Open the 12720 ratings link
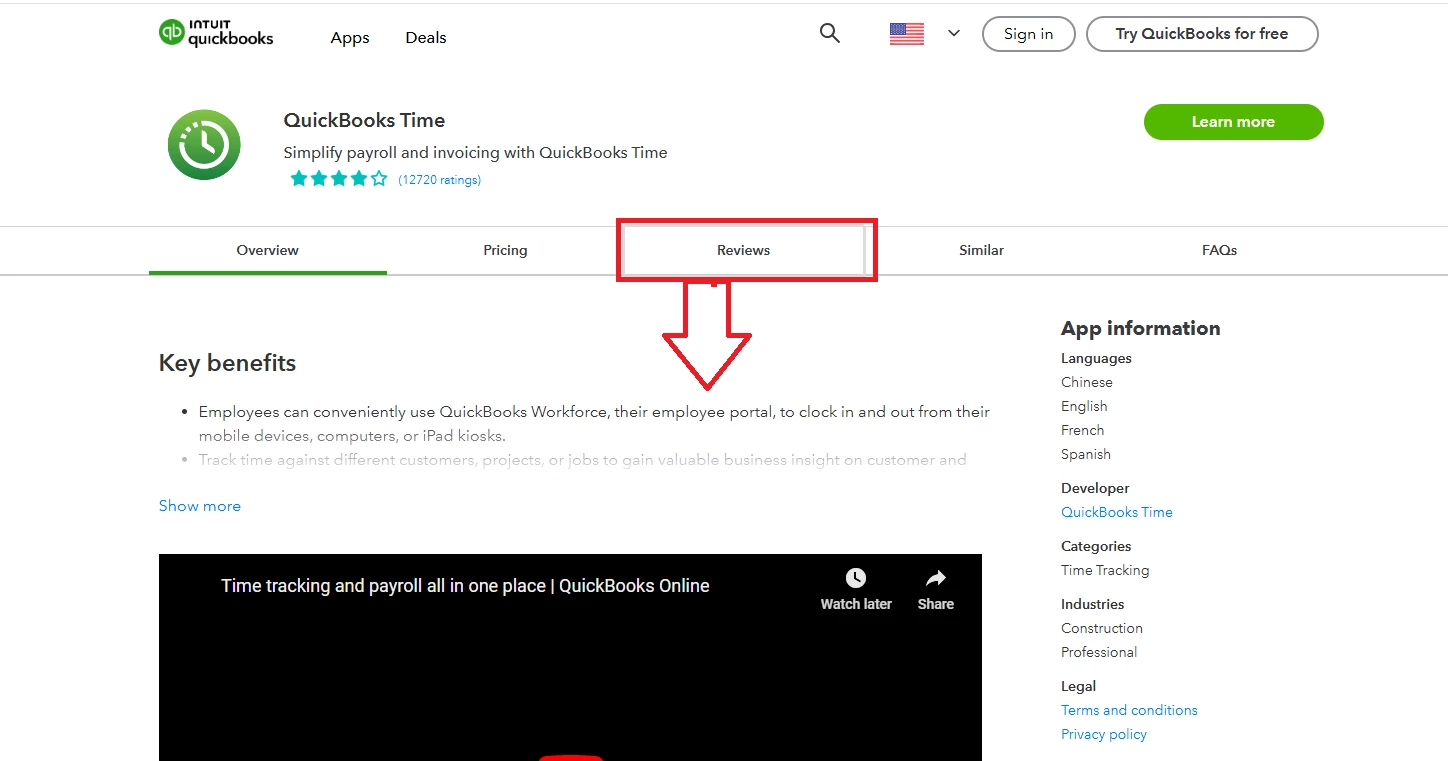 [x=439, y=180]
